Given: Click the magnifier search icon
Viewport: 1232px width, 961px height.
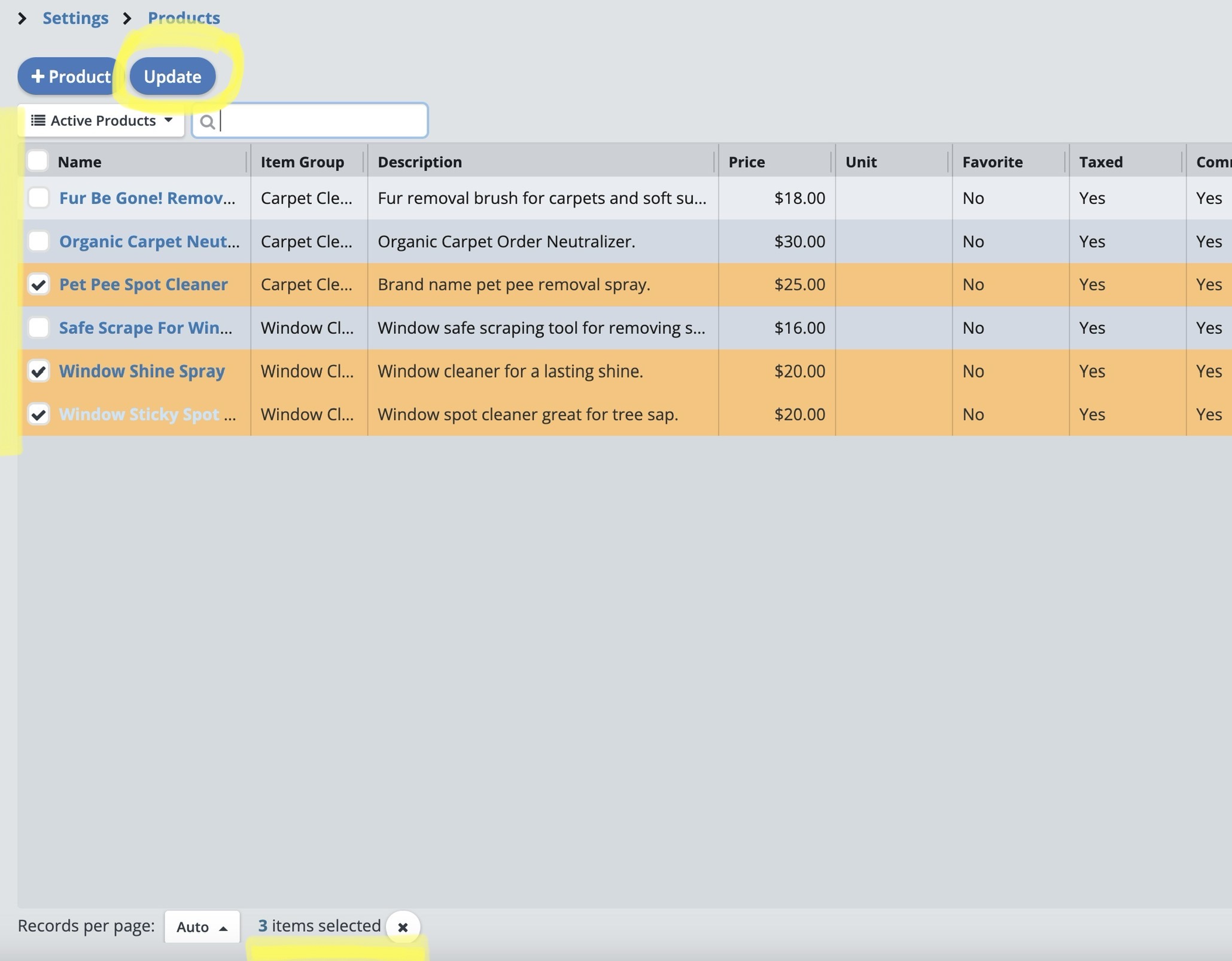Looking at the screenshot, I should coord(207,121).
